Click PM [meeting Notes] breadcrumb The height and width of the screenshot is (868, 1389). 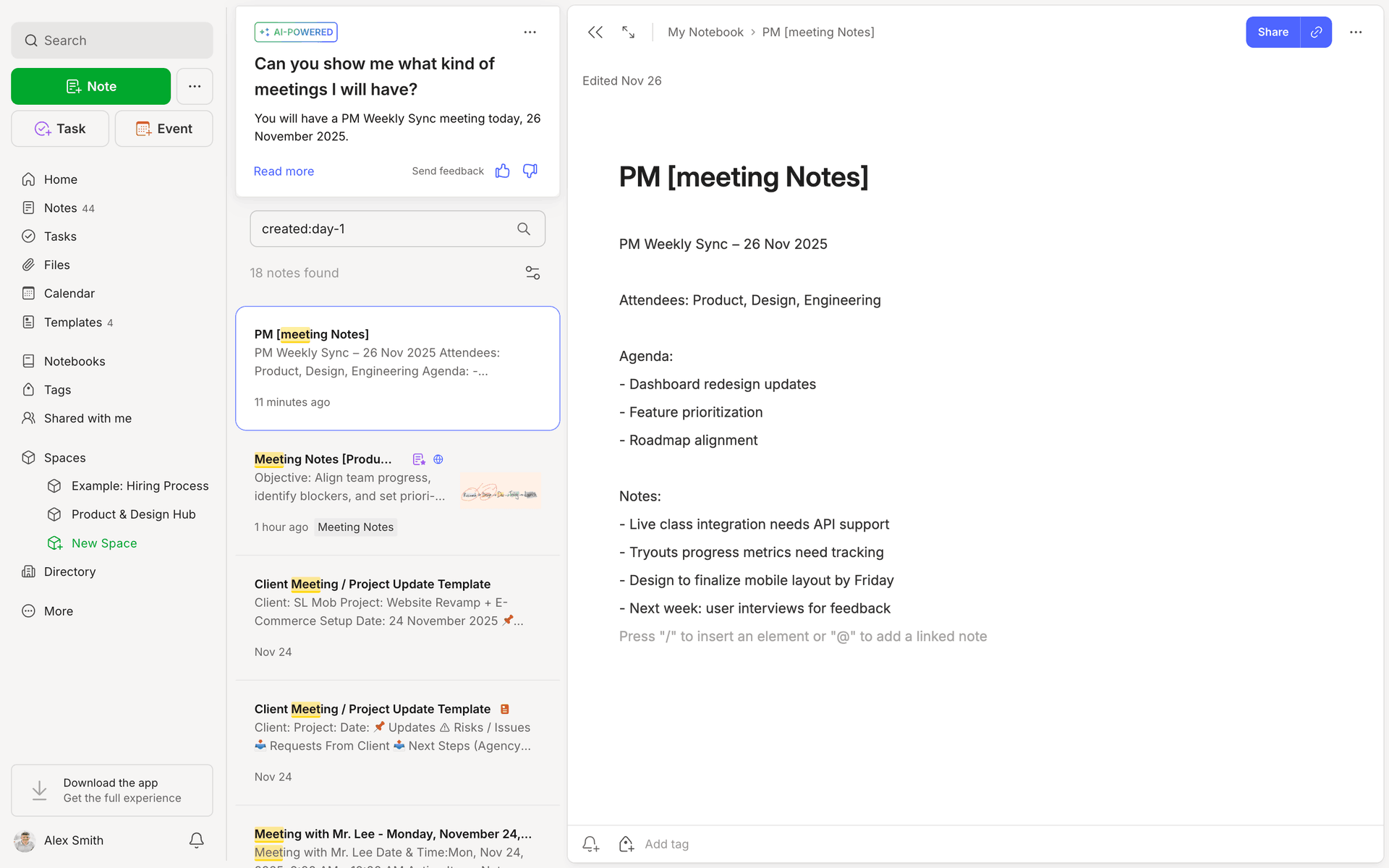tap(818, 32)
